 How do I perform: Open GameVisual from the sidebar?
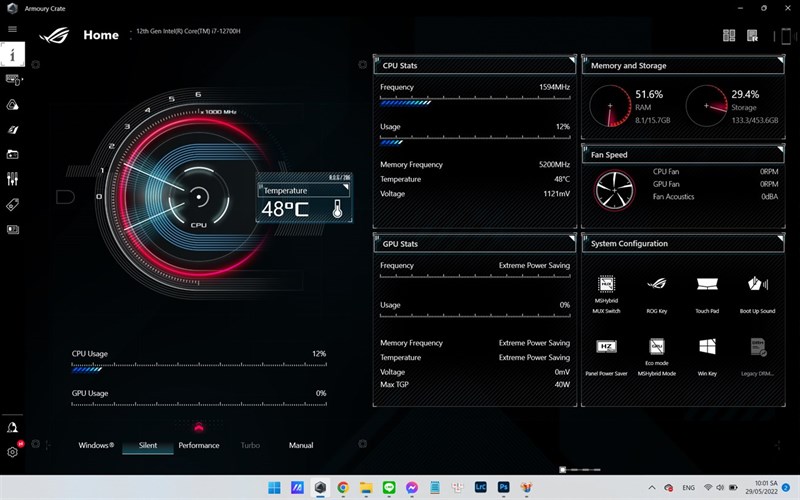pos(13,130)
